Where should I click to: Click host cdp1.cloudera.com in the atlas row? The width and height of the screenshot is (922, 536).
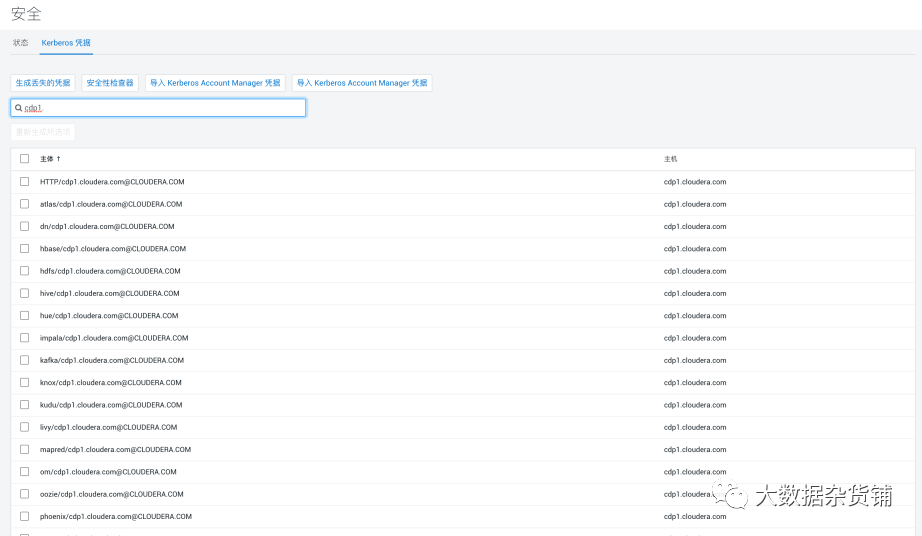(695, 205)
